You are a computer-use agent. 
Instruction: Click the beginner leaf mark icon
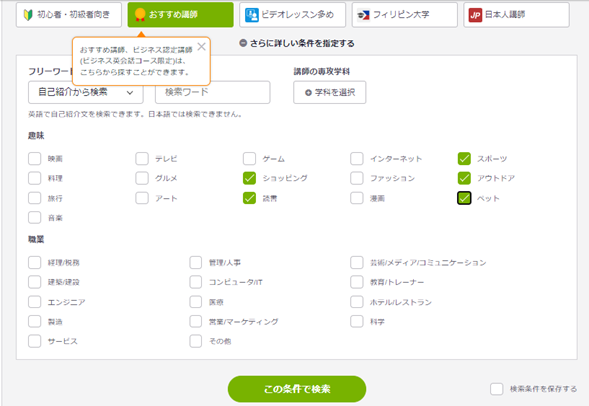(x=28, y=15)
